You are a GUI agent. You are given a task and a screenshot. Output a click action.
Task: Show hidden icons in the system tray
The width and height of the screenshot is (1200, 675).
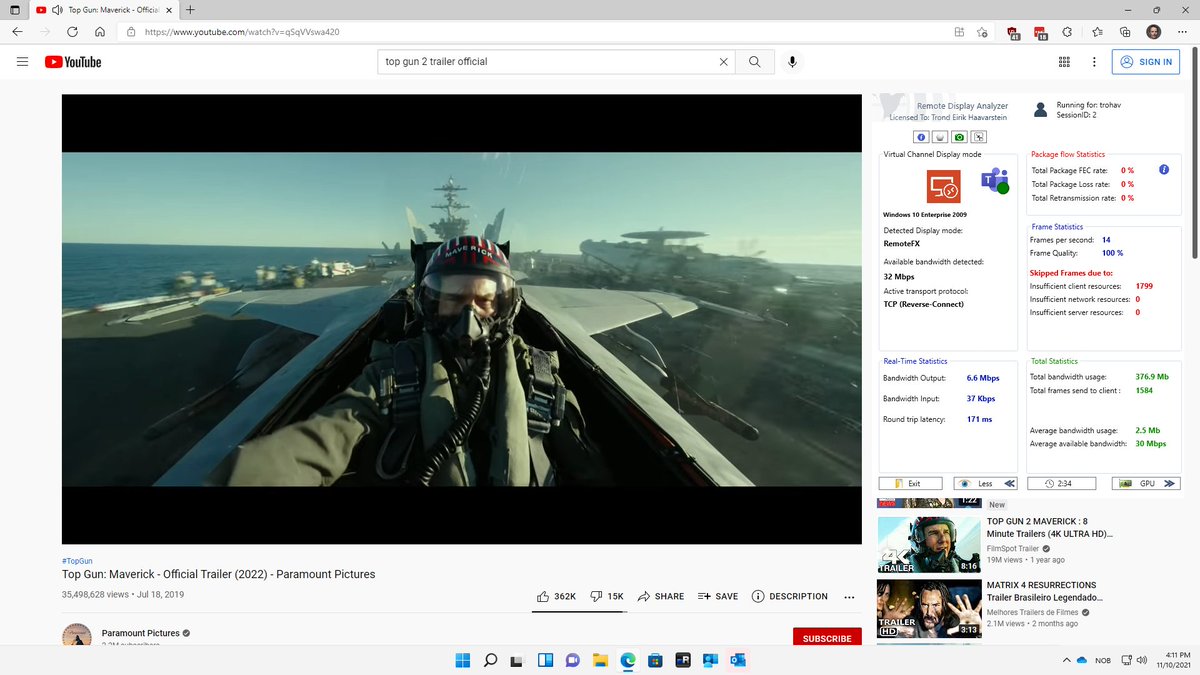tap(1065, 660)
